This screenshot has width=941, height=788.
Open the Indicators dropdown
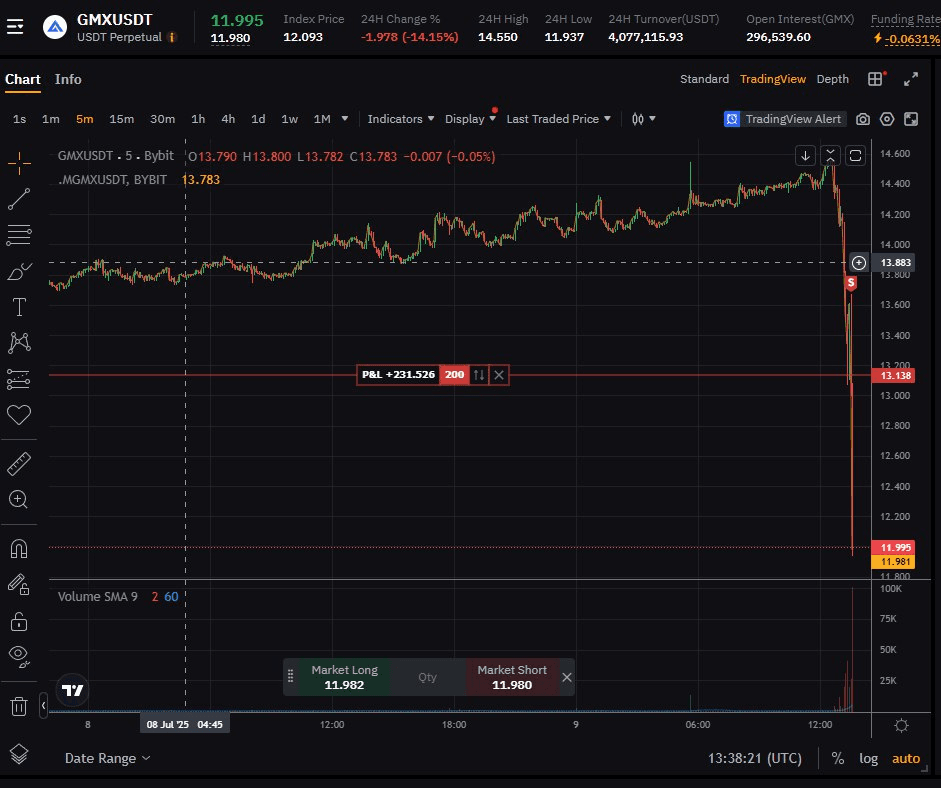(400, 119)
